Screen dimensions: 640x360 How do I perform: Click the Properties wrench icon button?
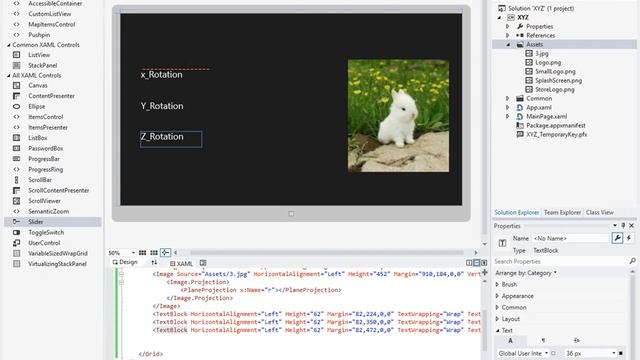tap(617, 238)
